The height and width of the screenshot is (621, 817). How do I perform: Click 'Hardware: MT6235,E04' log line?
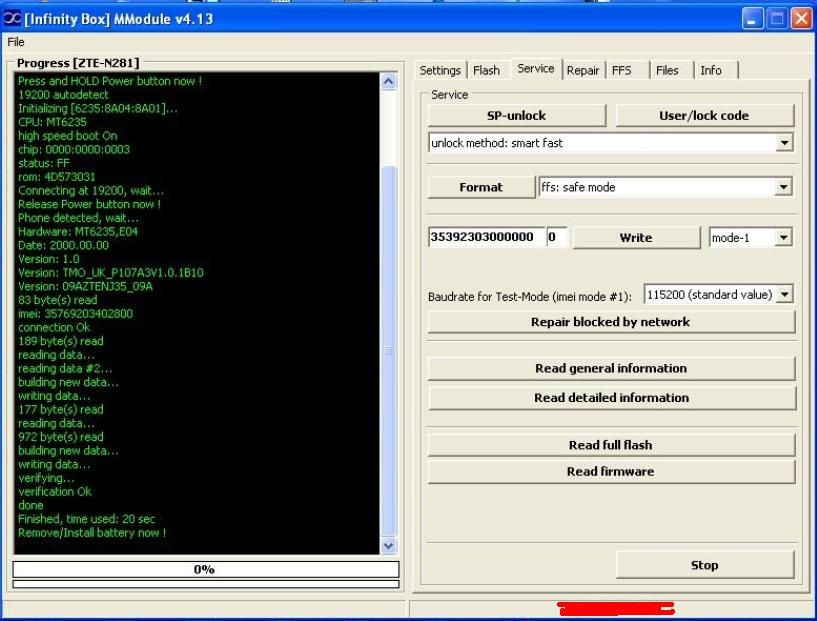78,231
